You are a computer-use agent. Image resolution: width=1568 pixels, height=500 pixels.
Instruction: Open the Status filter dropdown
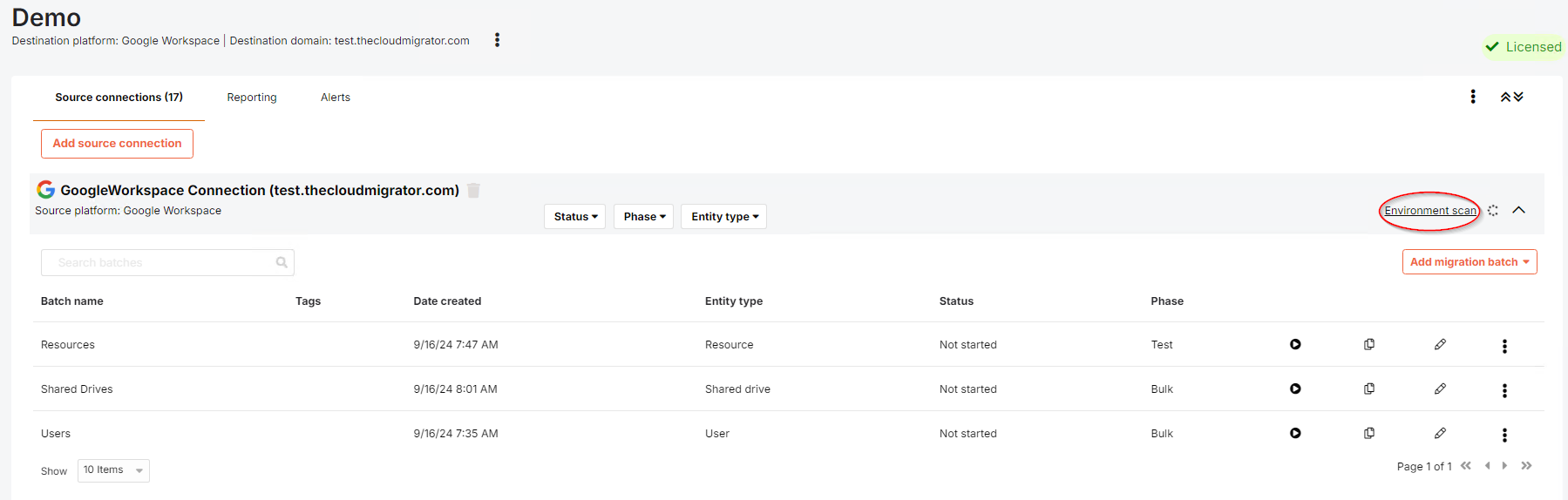pyautogui.click(x=575, y=217)
